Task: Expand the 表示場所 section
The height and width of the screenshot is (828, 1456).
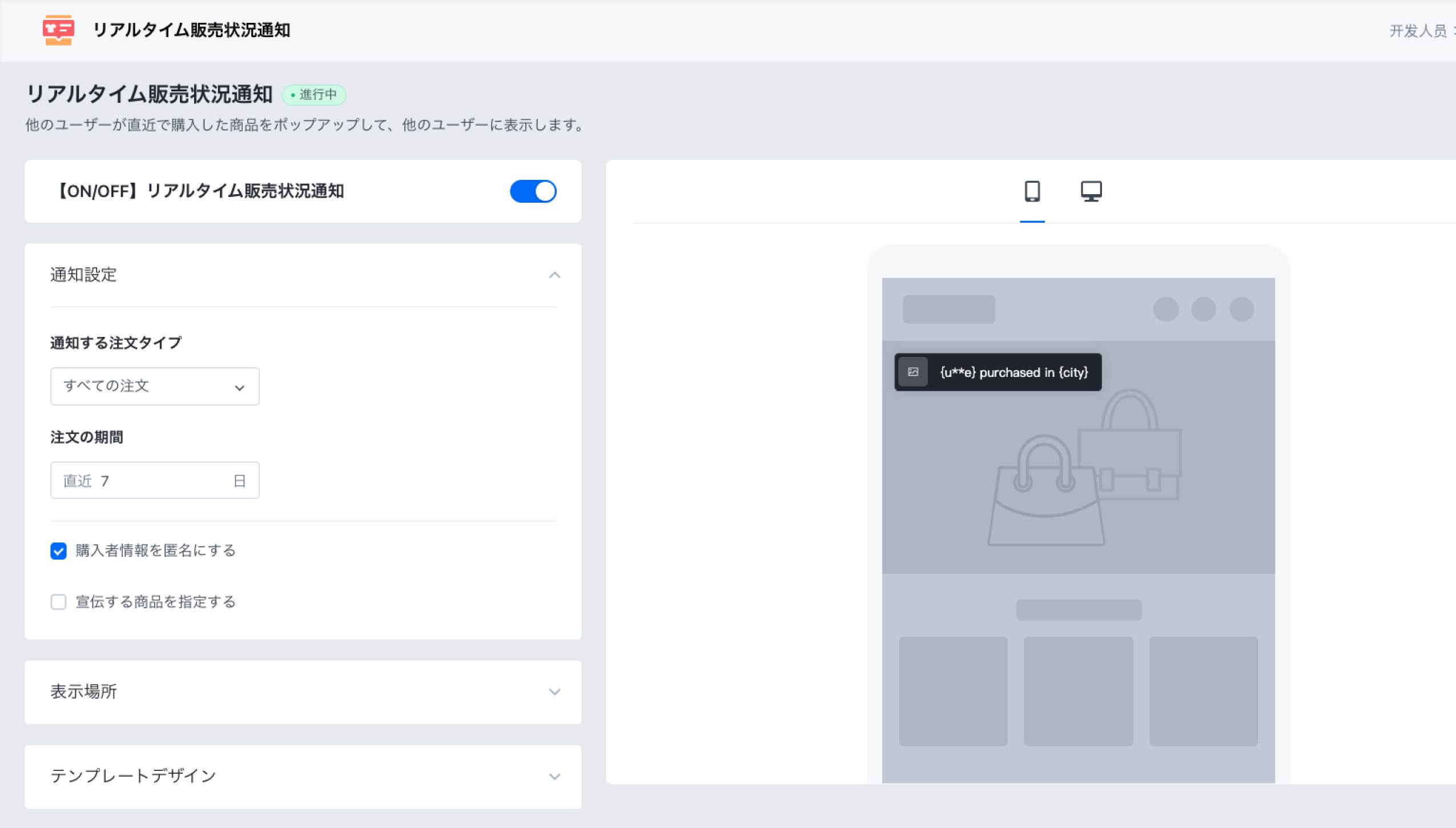Action: 554,692
